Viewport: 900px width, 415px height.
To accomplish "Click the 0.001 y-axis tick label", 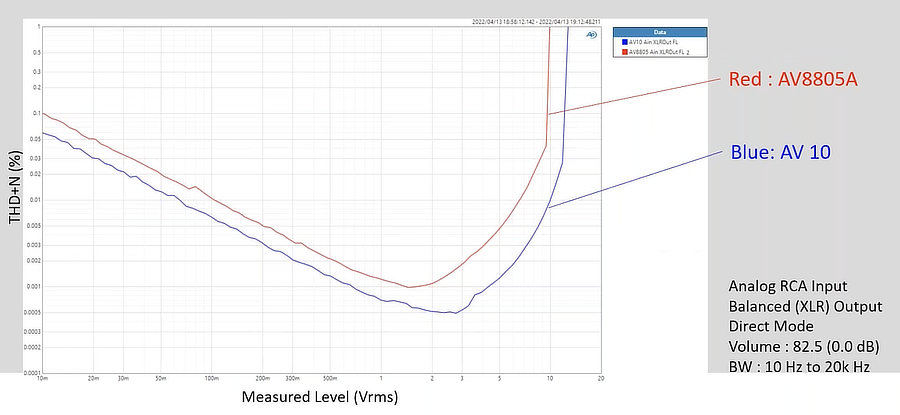I will [34, 286].
